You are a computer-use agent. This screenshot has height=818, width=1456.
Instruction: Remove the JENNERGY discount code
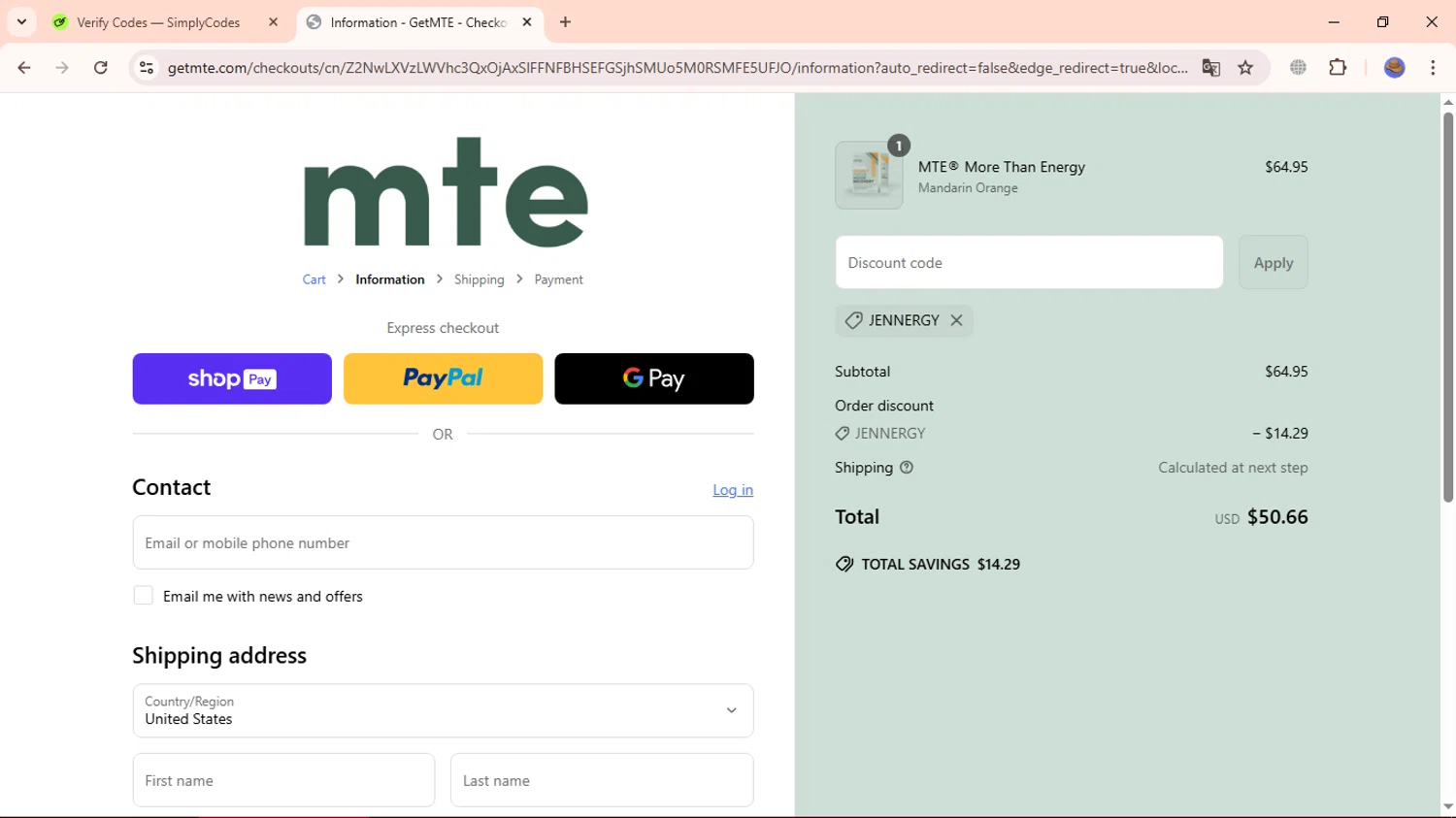click(x=956, y=320)
